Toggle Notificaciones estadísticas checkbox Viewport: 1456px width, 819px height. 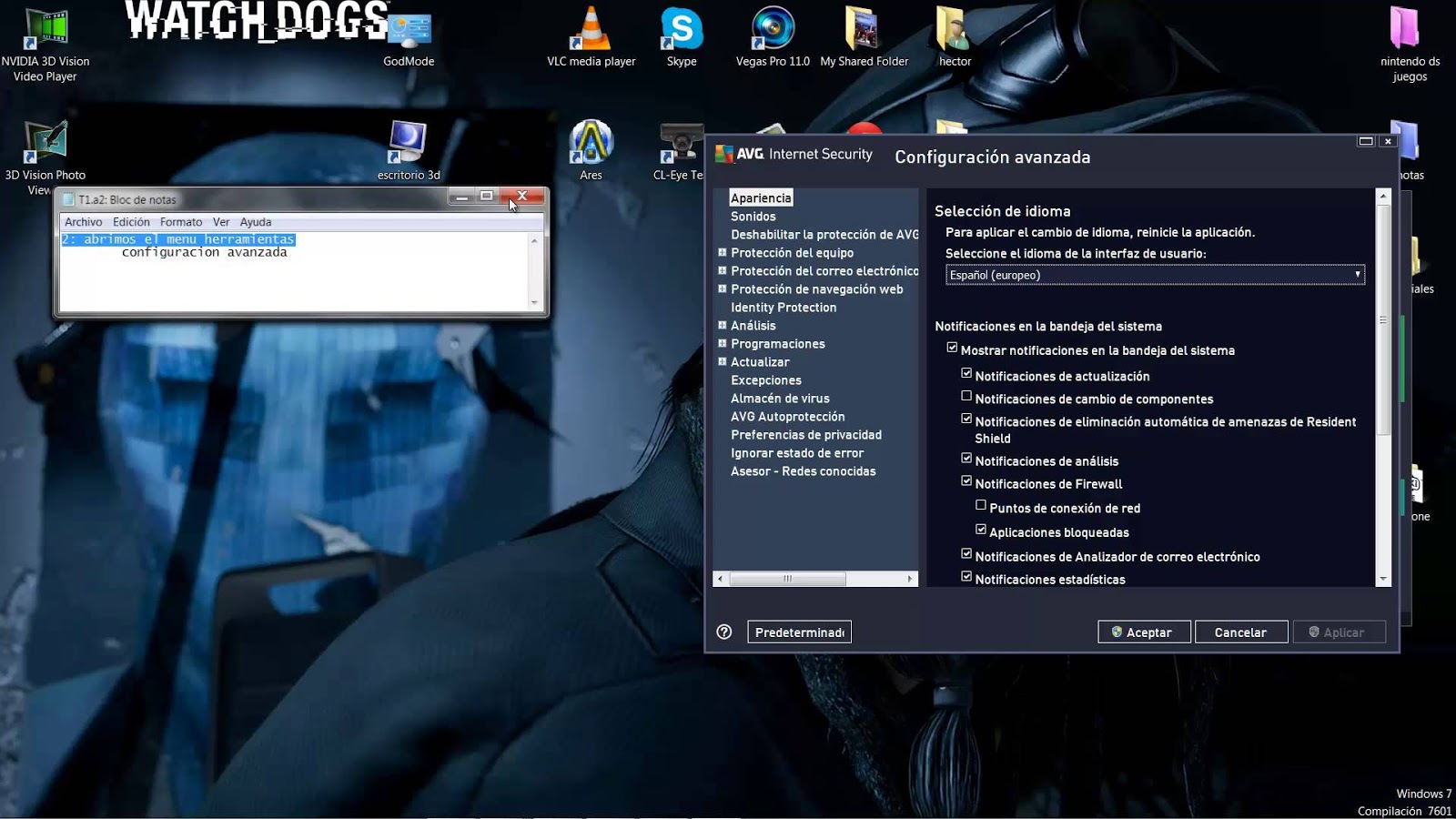tap(966, 576)
